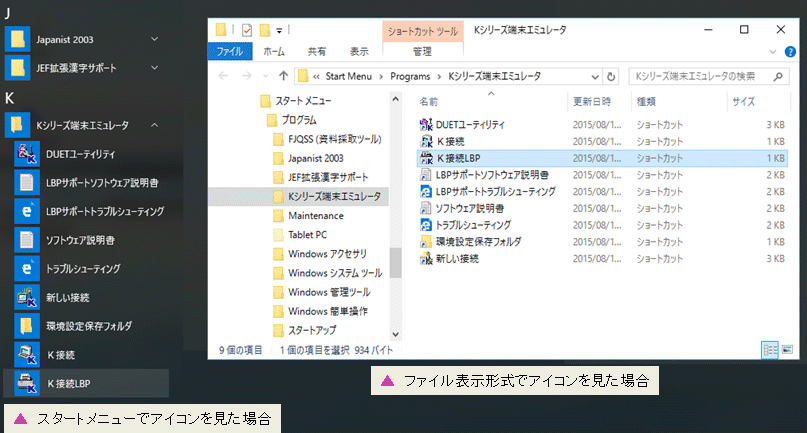Launch K接続LBP printer icon in Start menu
807x433 pixels.
point(27,384)
